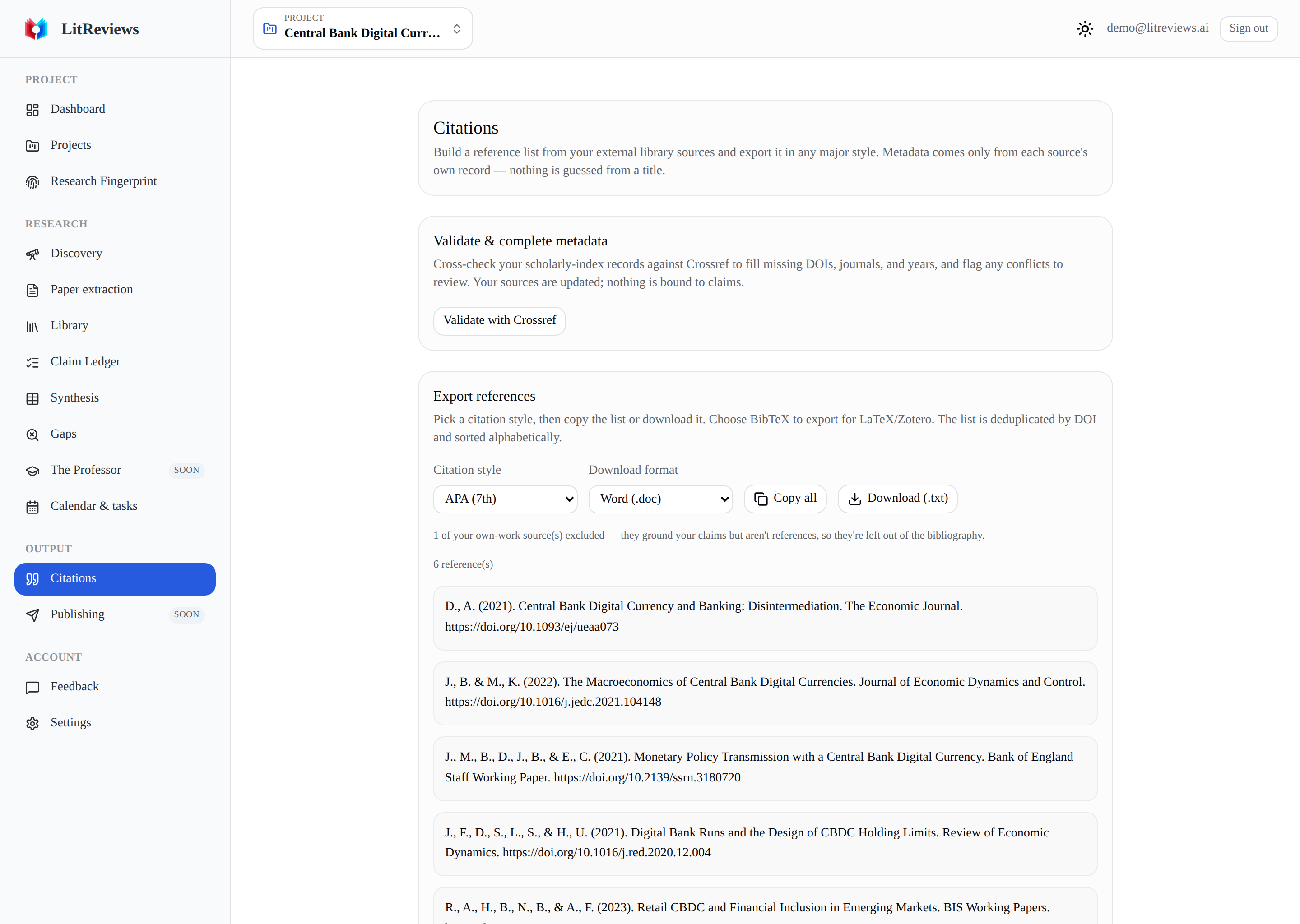Click the Sign out button
Screen dimensions: 1300x924
pos(1248,28)
